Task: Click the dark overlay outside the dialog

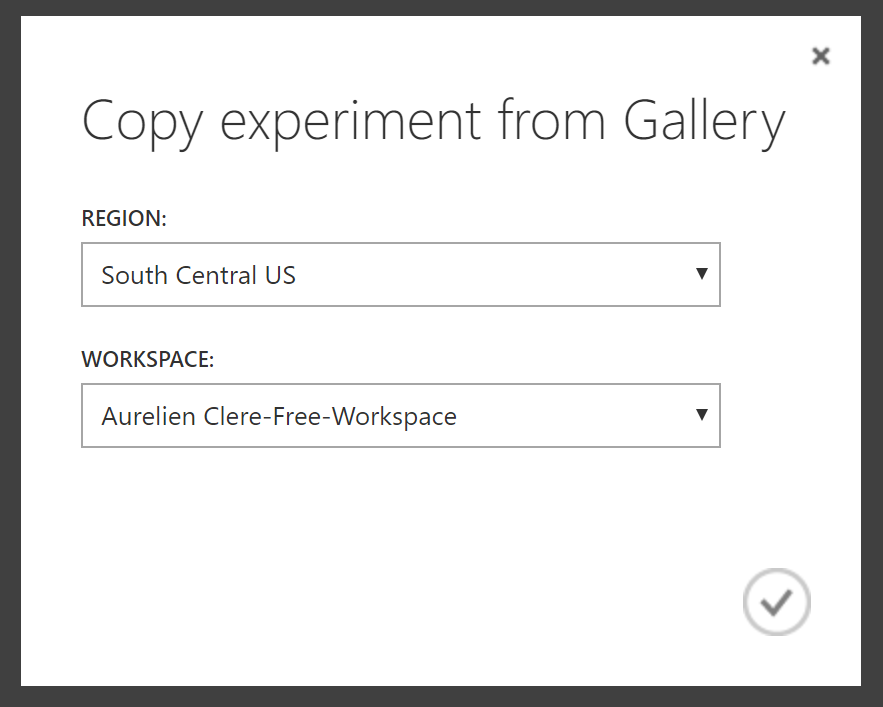Action: tap(10, 353)
